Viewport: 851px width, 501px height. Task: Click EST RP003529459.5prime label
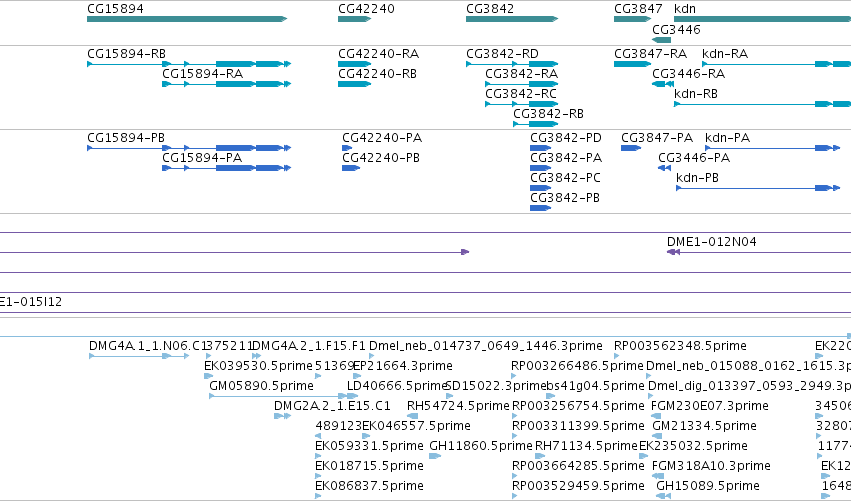[578, 486]
